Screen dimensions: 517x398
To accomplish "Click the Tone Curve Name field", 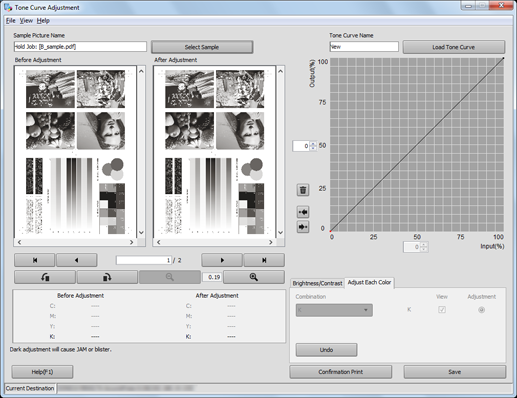I will [364, 47].
